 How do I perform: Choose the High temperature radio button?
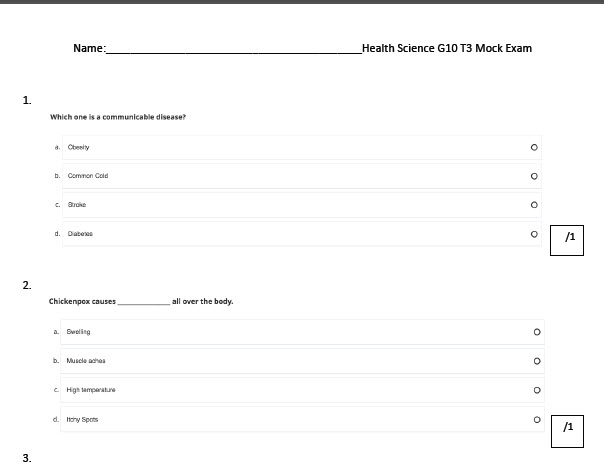(537, 390)
